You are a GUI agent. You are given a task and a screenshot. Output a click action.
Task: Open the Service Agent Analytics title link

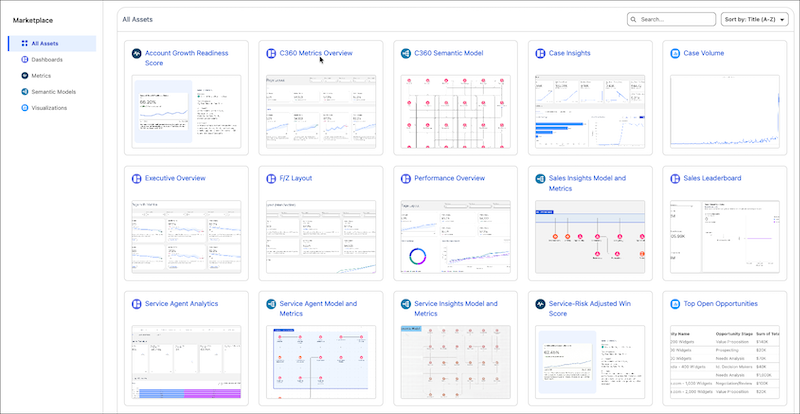tap(181, 303)
